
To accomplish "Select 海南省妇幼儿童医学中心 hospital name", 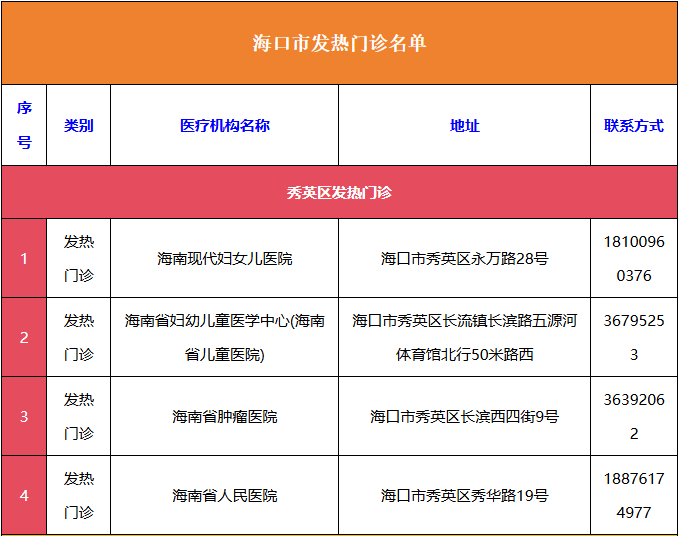I will point(224,337).
